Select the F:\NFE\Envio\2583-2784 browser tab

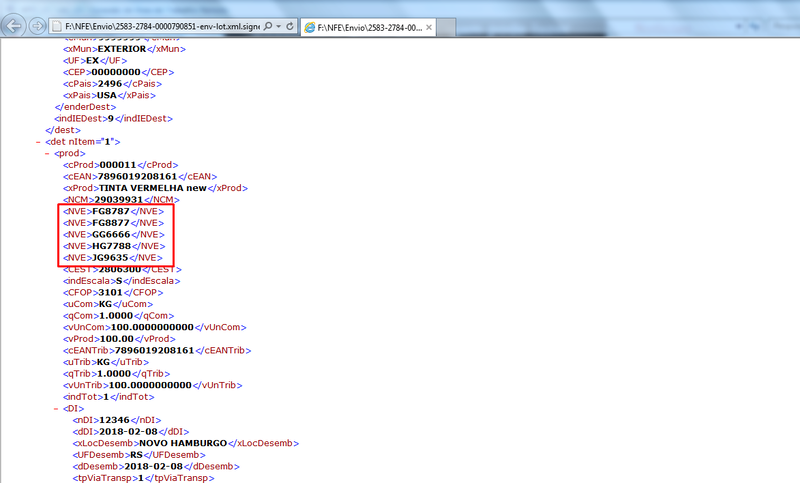click(369, 28)
